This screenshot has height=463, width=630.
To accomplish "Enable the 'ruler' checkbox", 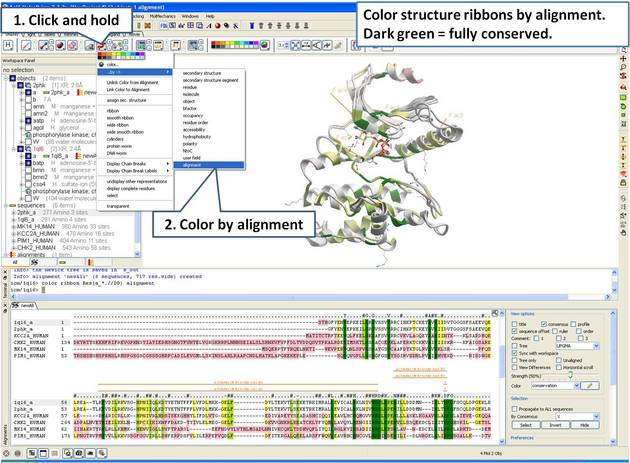I will click(555, 331).
